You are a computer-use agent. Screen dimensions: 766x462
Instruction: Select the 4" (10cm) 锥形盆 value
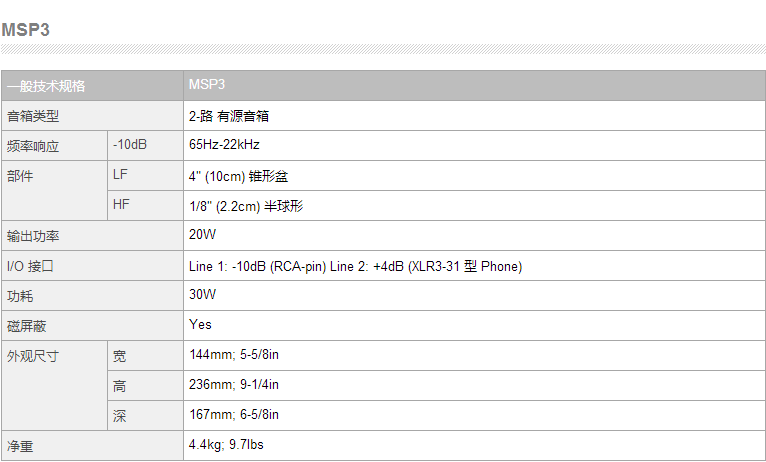[238, 176]
